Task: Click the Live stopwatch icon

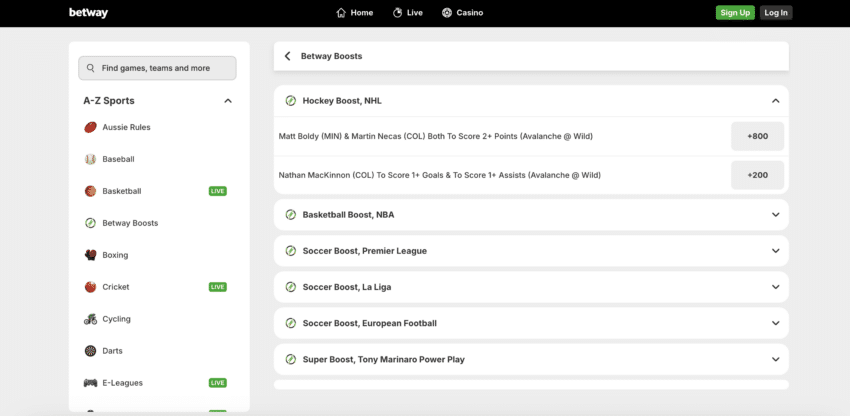Action: [x=397, y=12]
